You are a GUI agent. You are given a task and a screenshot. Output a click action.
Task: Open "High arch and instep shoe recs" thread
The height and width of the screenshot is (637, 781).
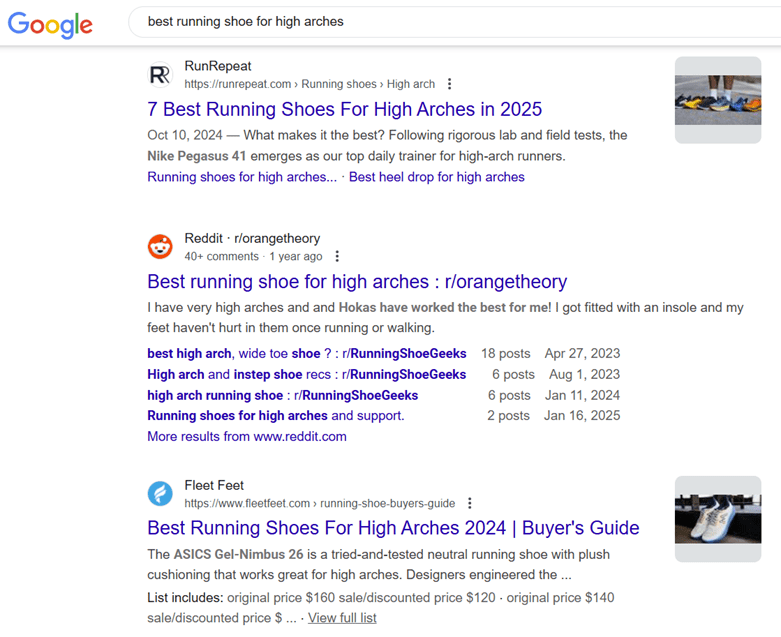click(306, 374)
